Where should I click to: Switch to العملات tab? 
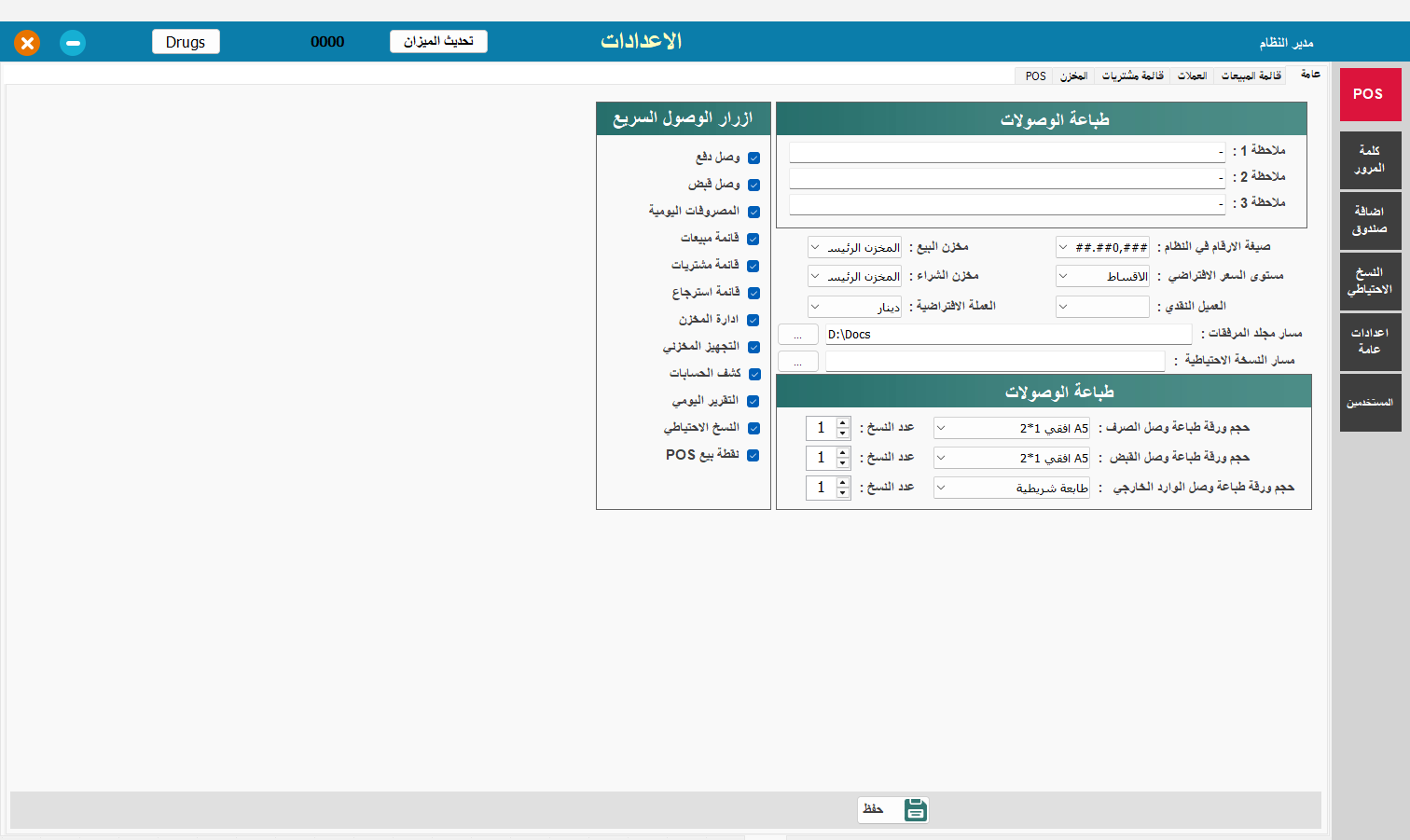1192,76
